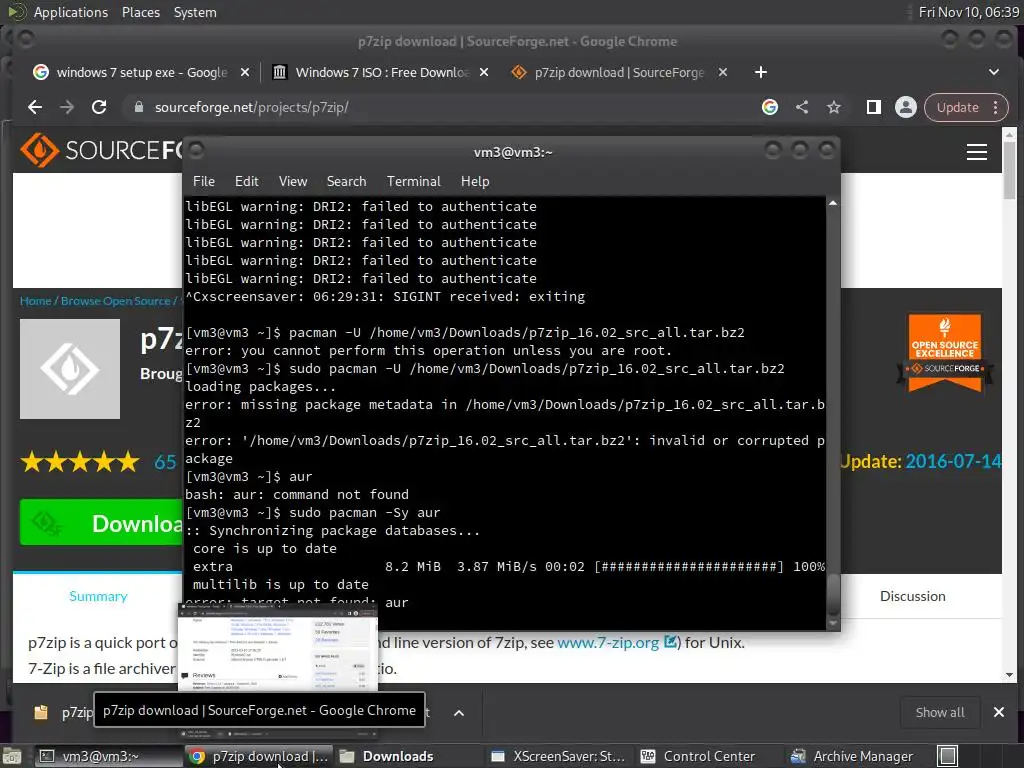View site information lock icon

click(138, 107)
